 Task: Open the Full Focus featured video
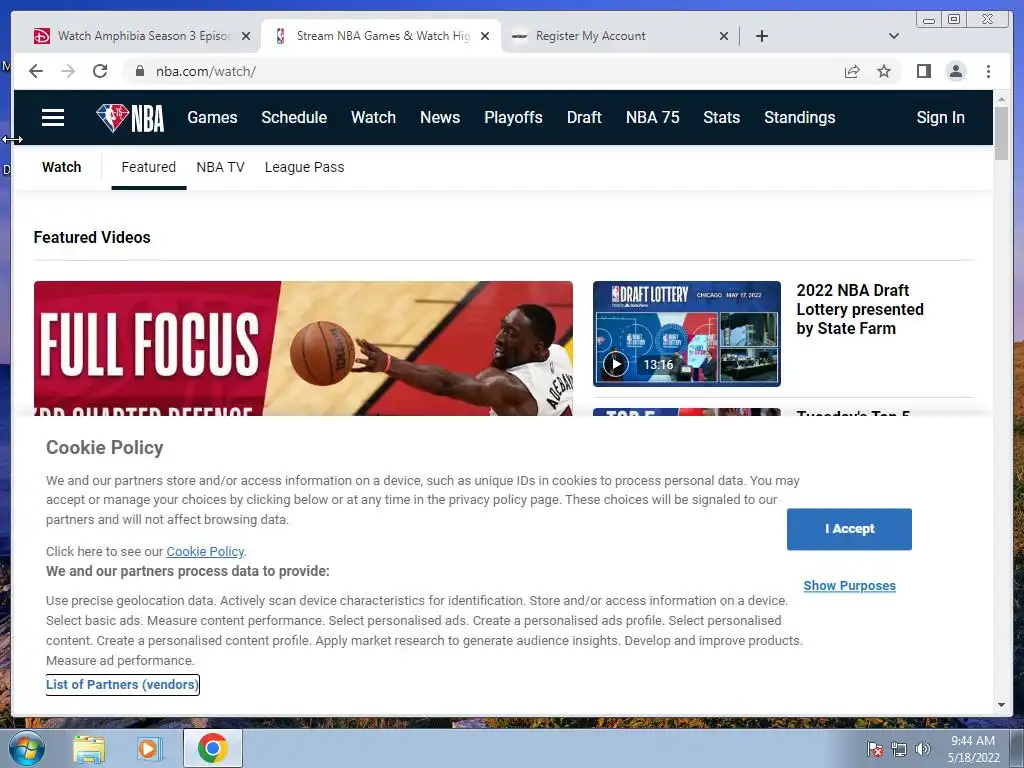coord(303,348)
